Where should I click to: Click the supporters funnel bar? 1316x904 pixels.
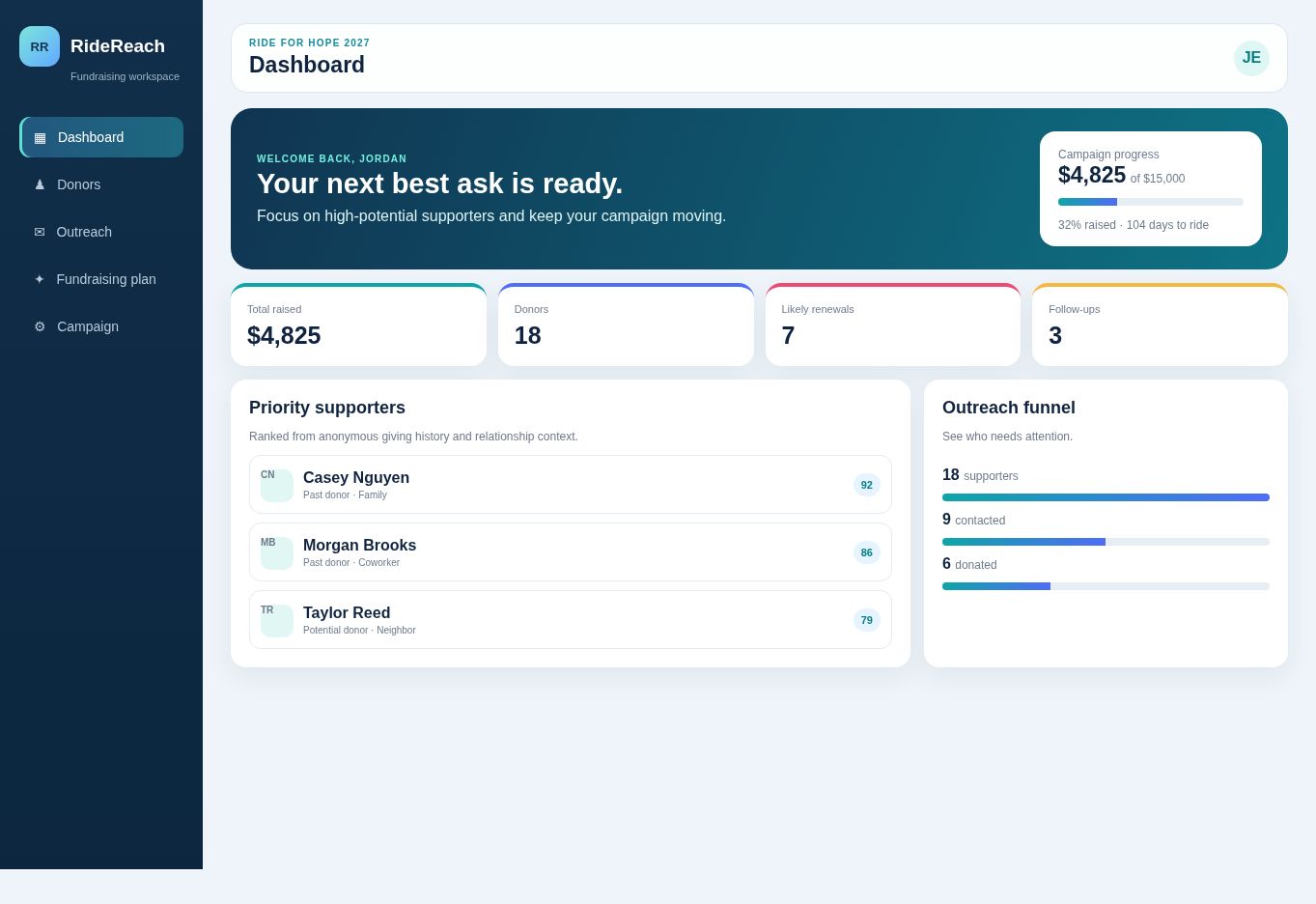(1106, 497)
